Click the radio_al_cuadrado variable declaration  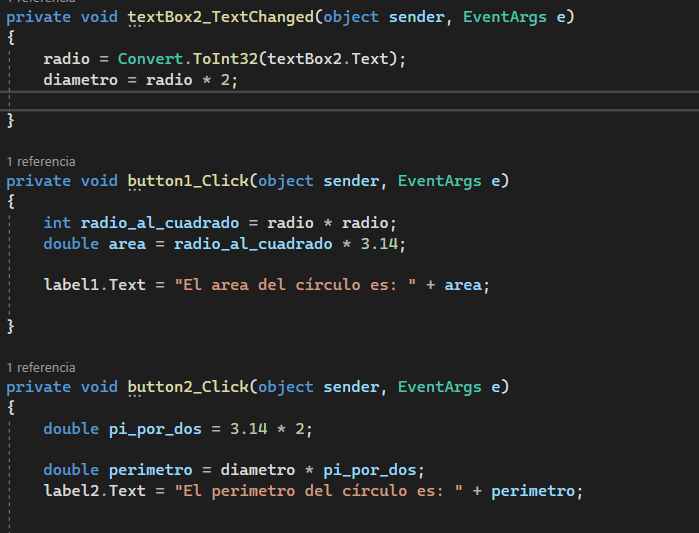tap(155, 222)
